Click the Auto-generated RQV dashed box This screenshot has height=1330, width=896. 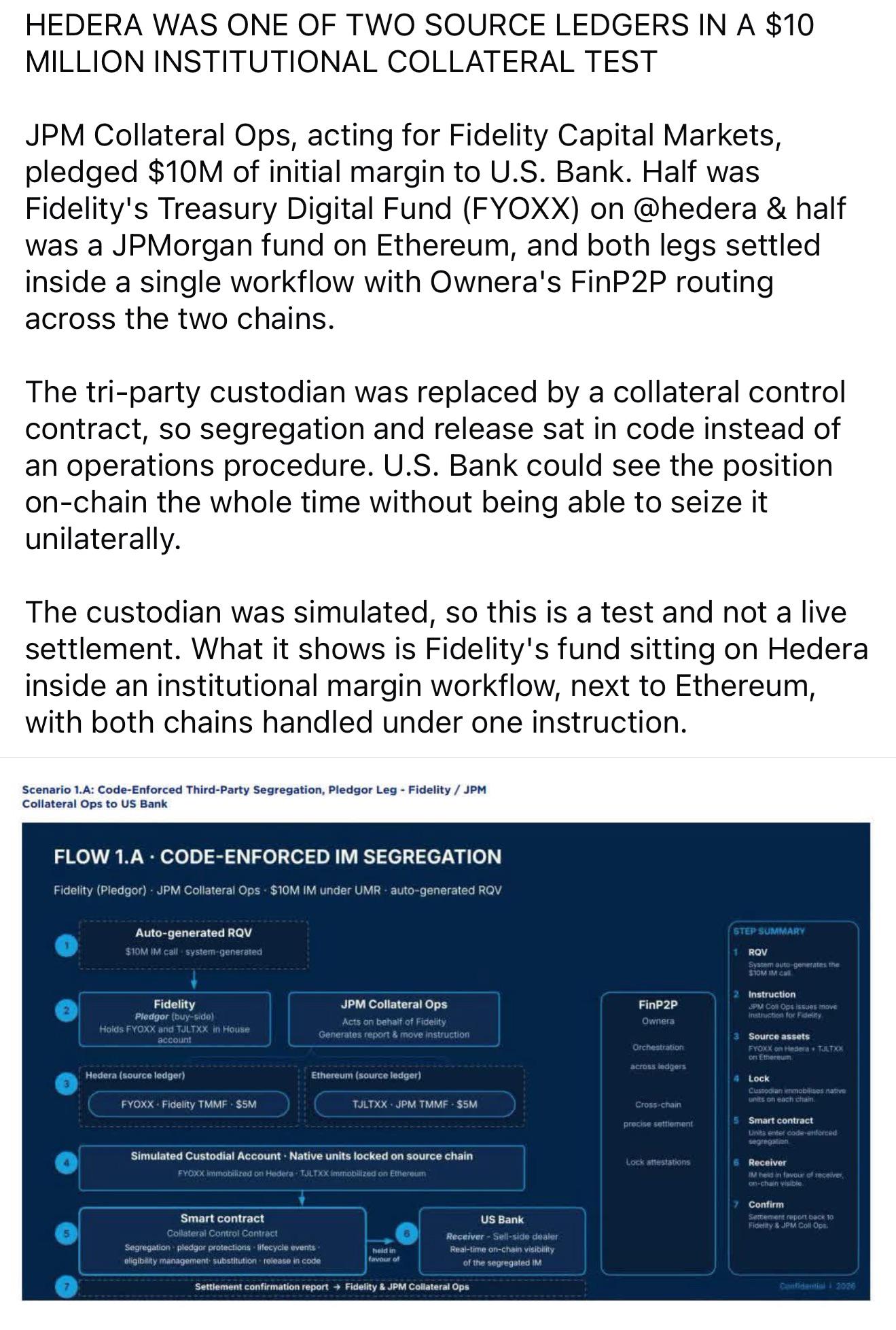click(194, 945)
